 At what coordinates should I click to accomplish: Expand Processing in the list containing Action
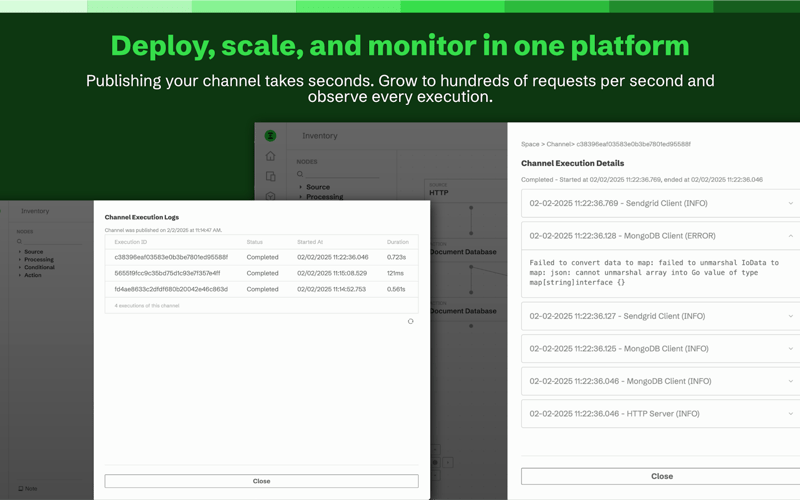click(38, 259)
